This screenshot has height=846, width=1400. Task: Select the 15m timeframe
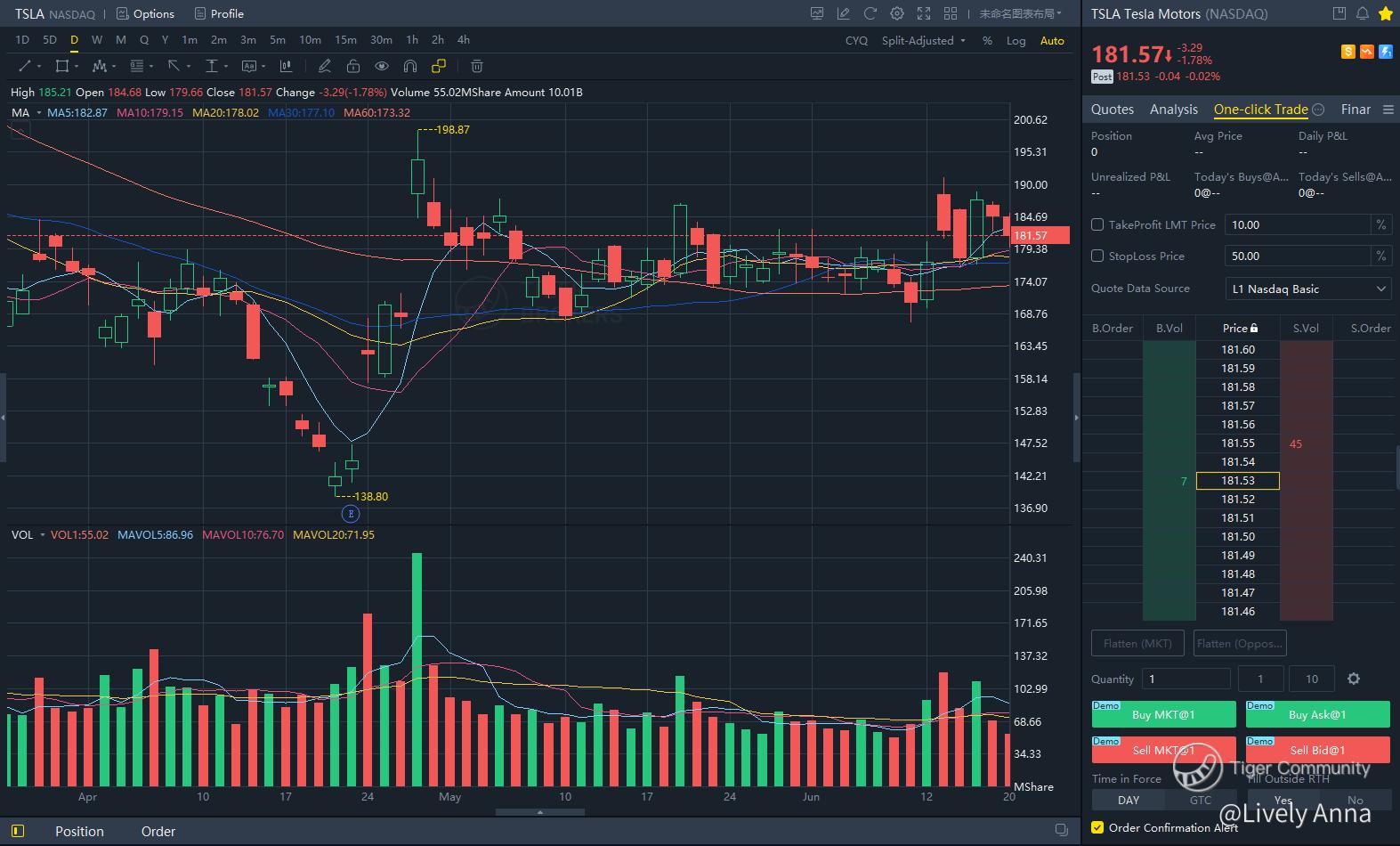pos(345,40)
